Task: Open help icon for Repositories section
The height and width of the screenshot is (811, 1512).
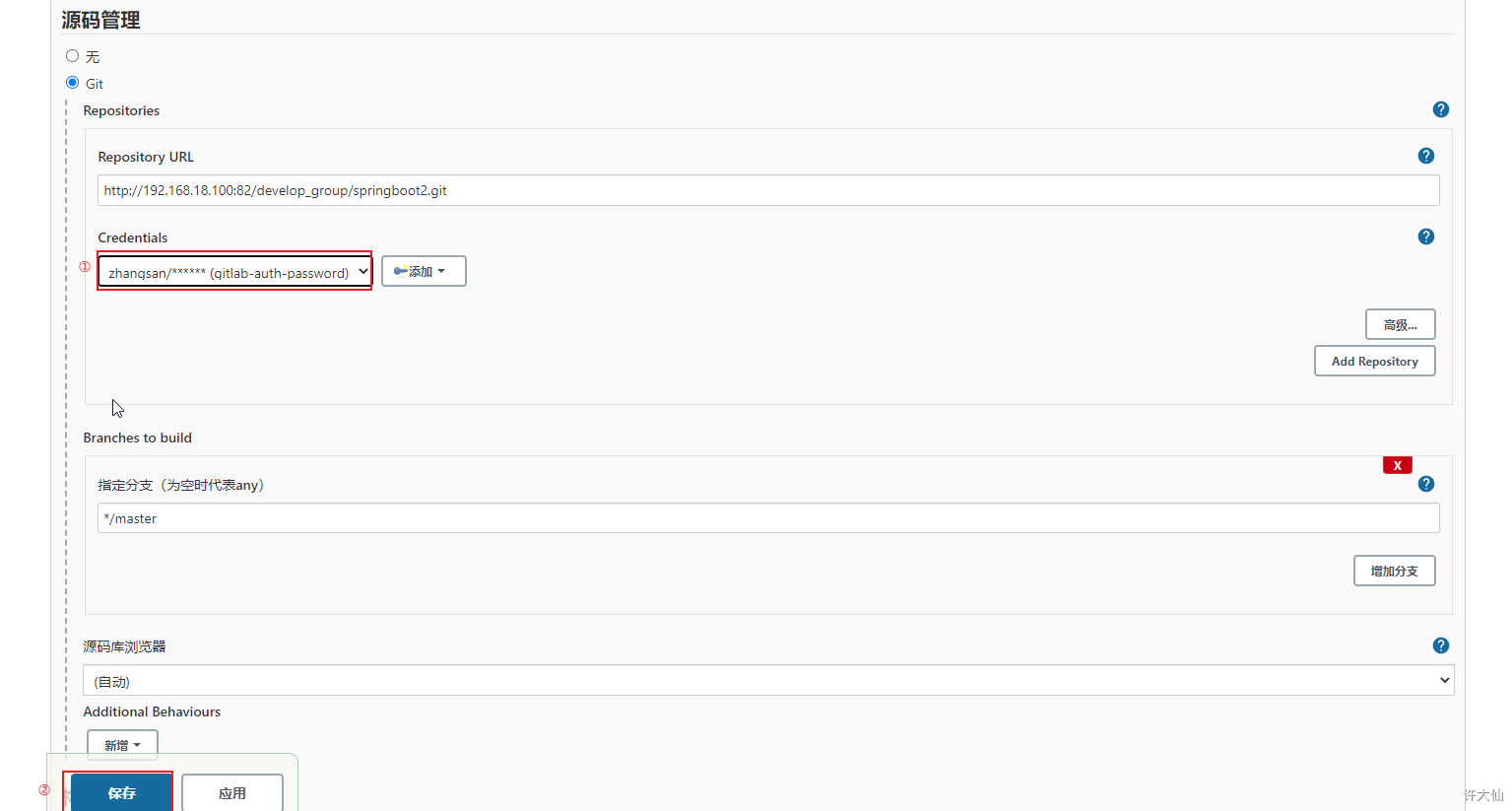Action: (x=1440, y=109)
